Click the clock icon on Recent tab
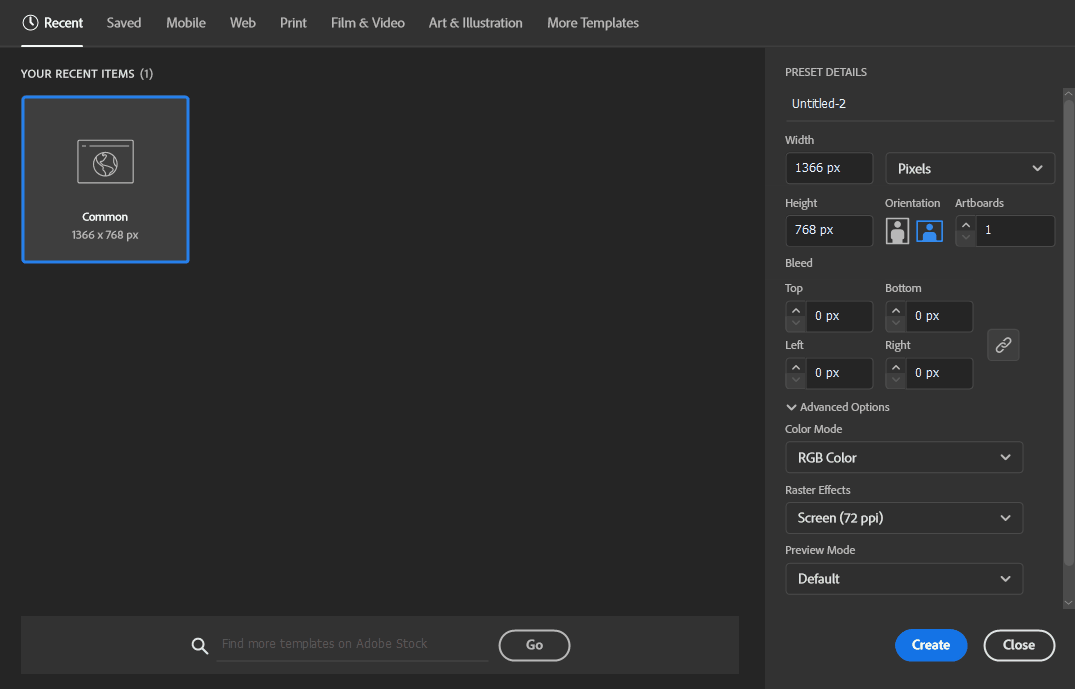This screenshot has width=1075, height=689. pos(30,22)
